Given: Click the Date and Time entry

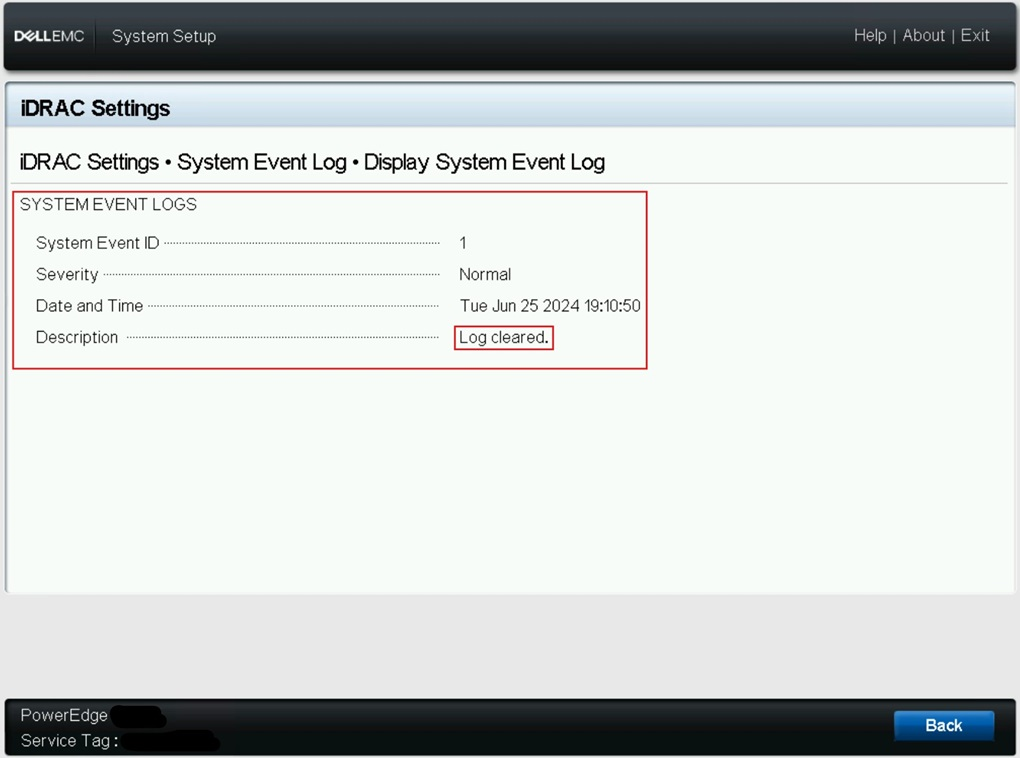Looking at the screenshot, I should click(89, 306).
